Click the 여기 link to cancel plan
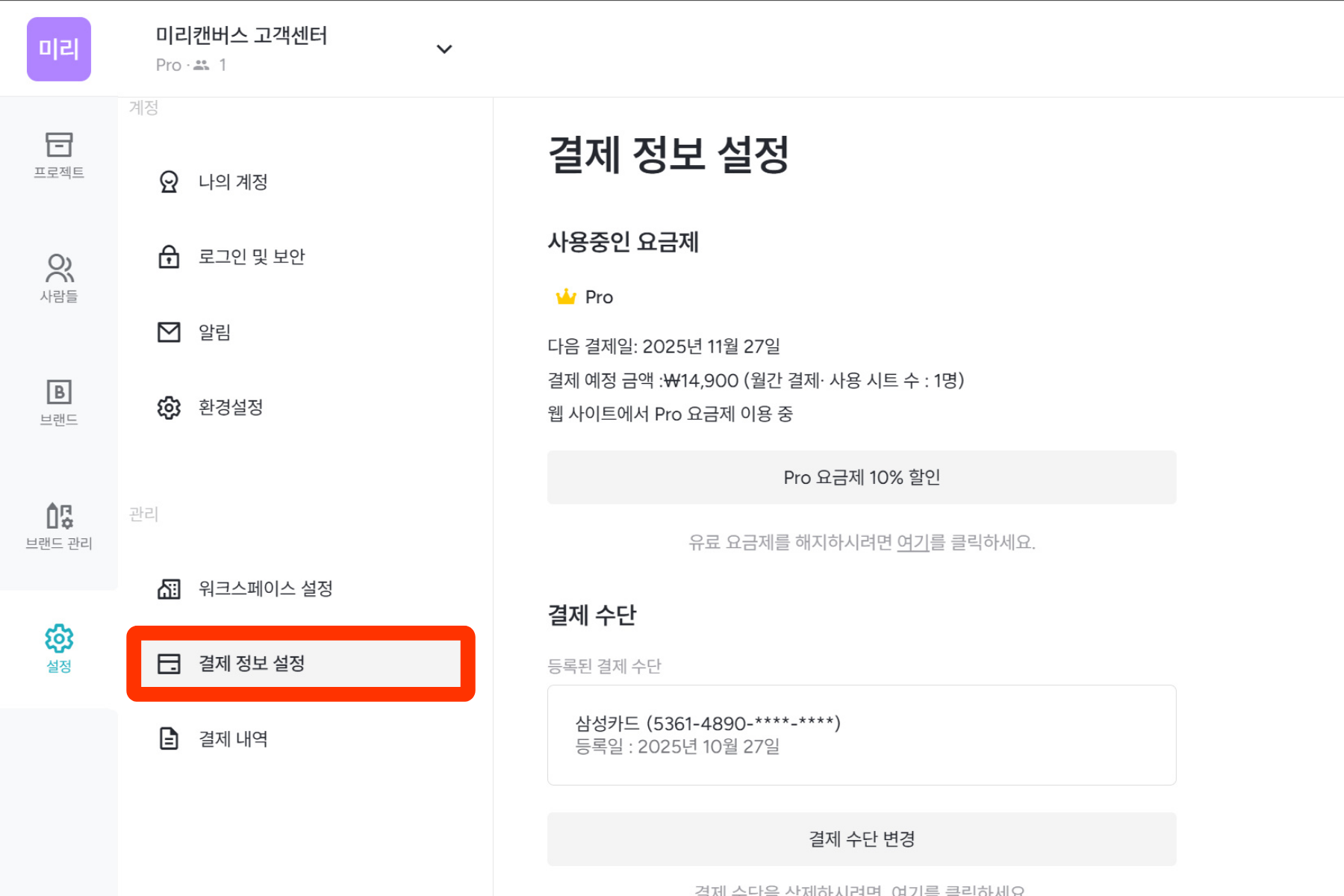 [x=912, y=543]
